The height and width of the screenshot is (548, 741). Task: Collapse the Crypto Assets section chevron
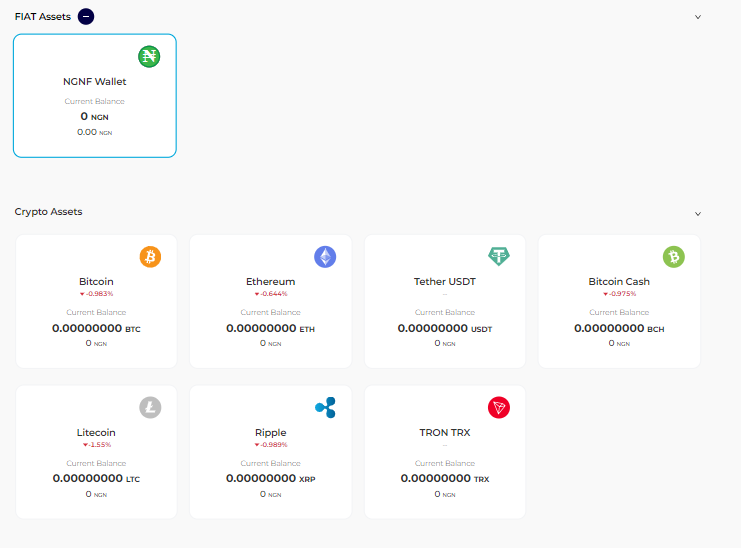point(698,214)
